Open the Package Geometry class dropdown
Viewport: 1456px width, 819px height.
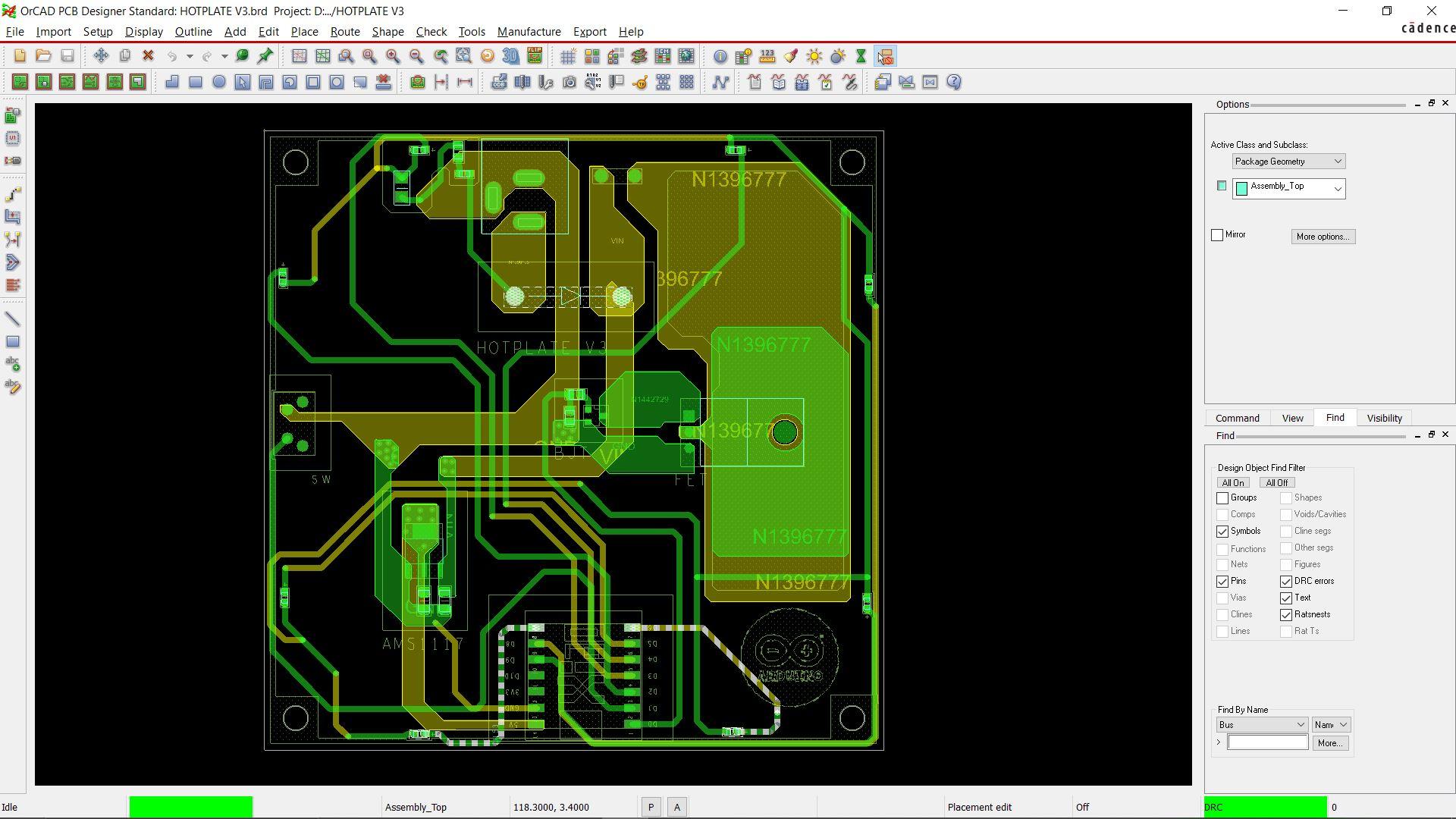pos(1288,162)
